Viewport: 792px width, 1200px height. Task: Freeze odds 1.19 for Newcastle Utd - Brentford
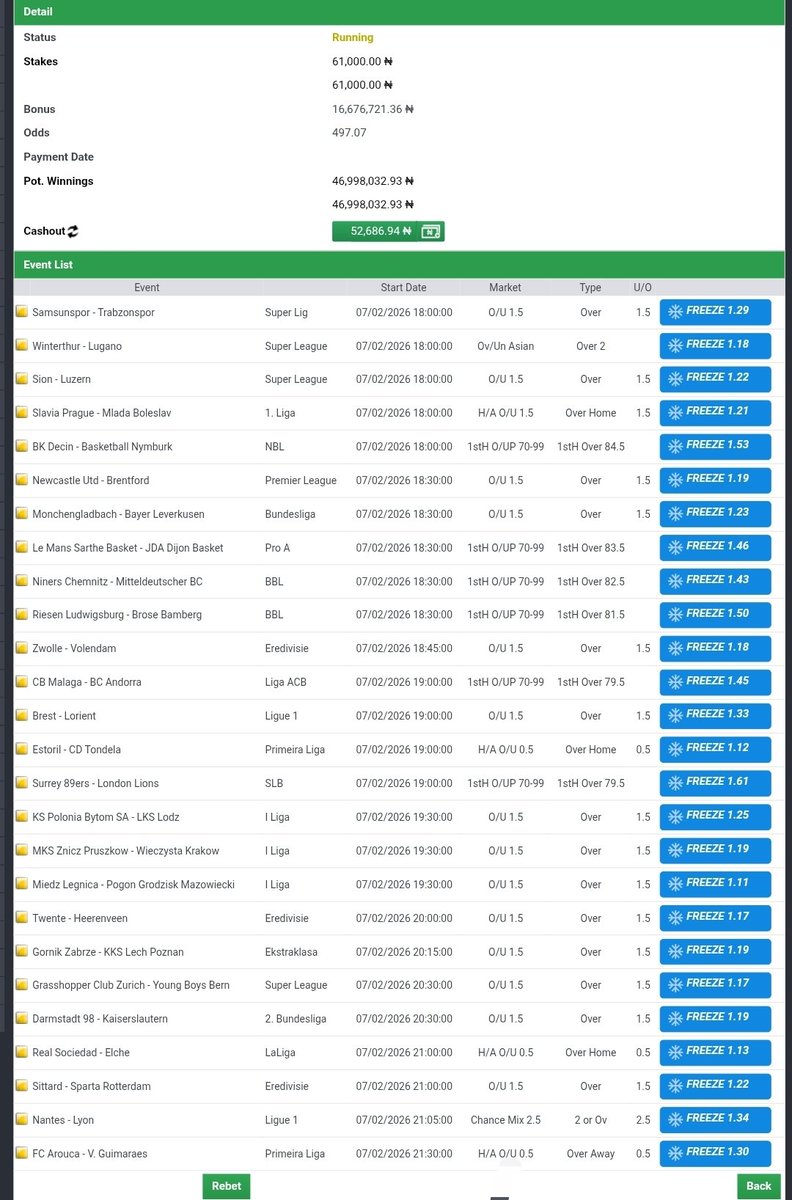point(715,480)
